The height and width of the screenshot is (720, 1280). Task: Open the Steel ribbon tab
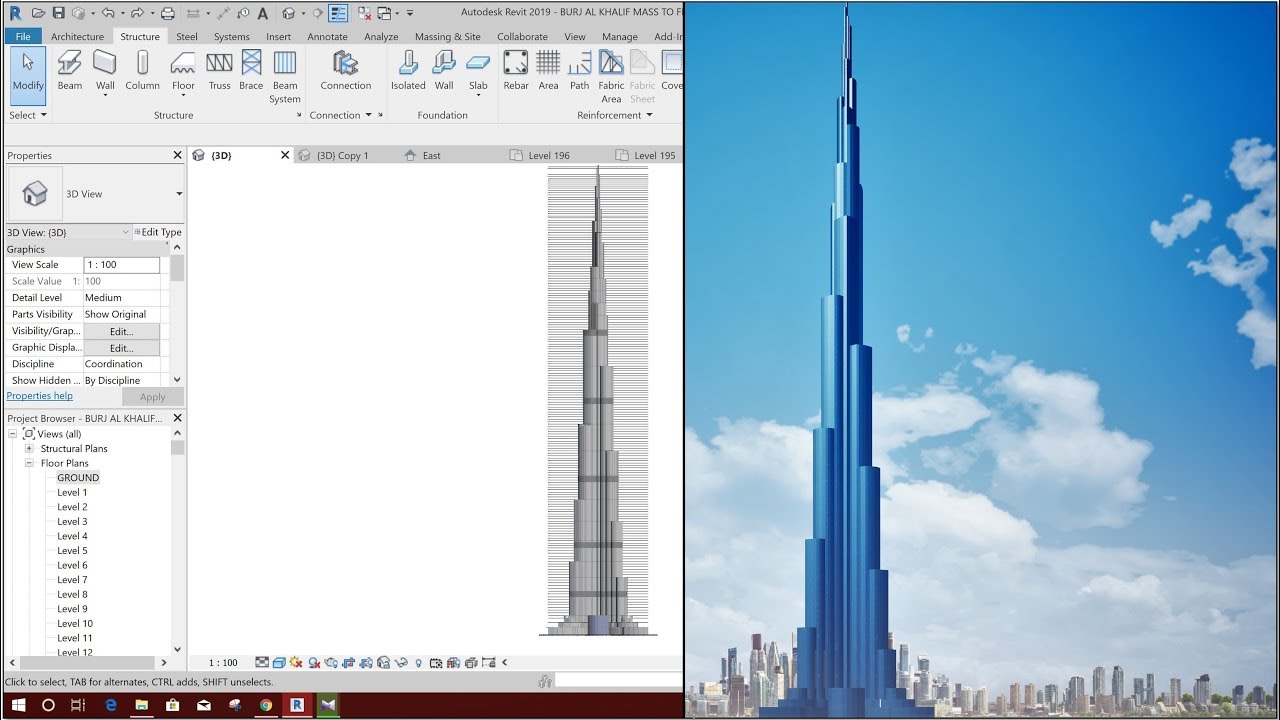187,37
